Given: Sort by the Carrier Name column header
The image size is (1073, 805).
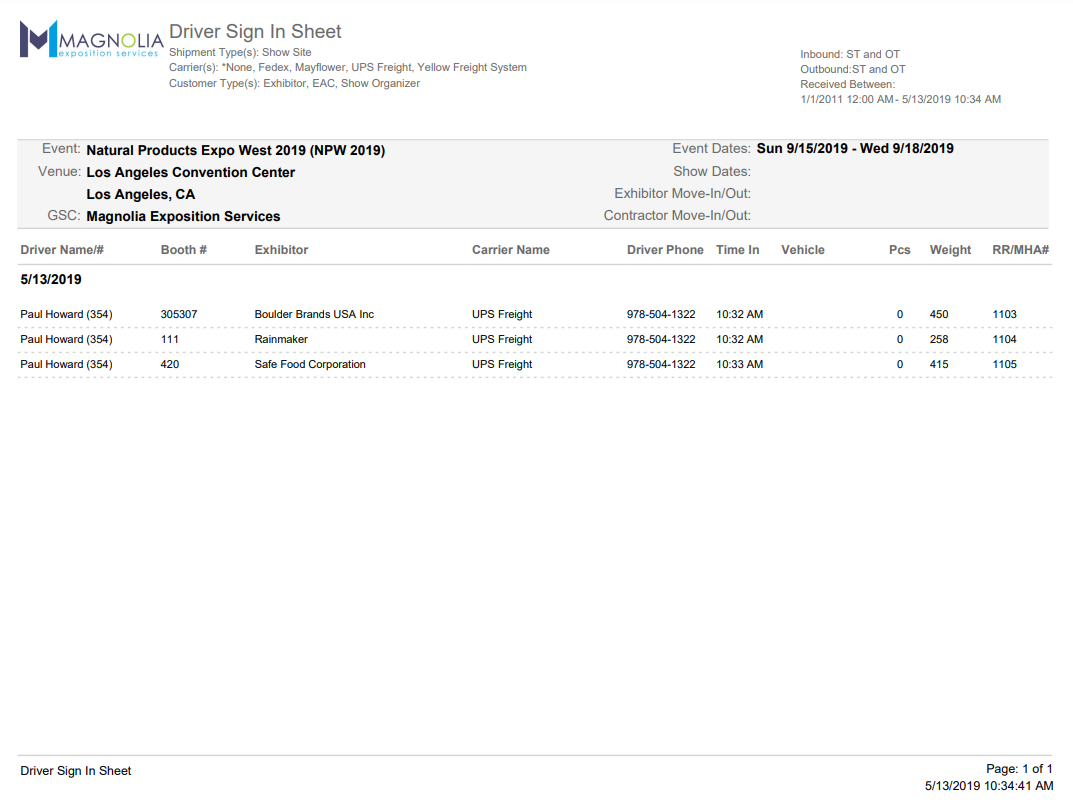Looking at the screenshot, I should 510,249.
